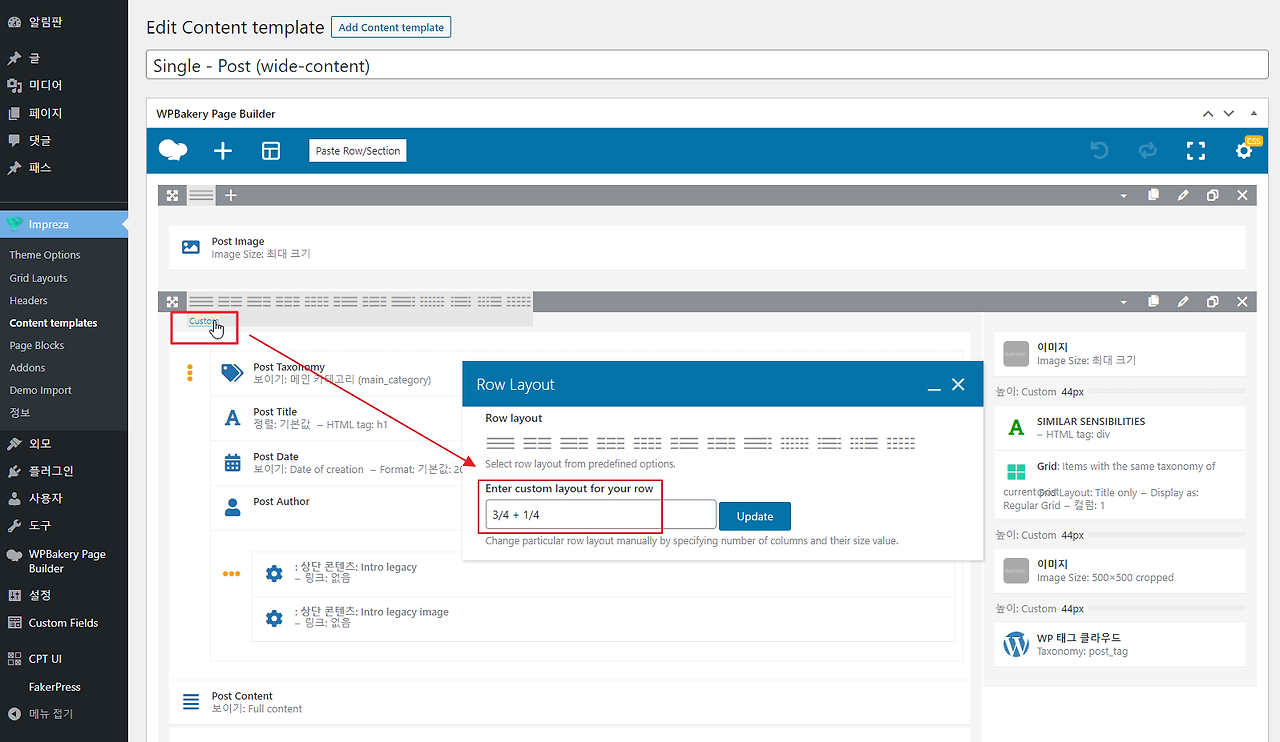The height and width of the screenshot is (742, 1280).
Task: Click the custom row layout input field
Action: point(600,515)
